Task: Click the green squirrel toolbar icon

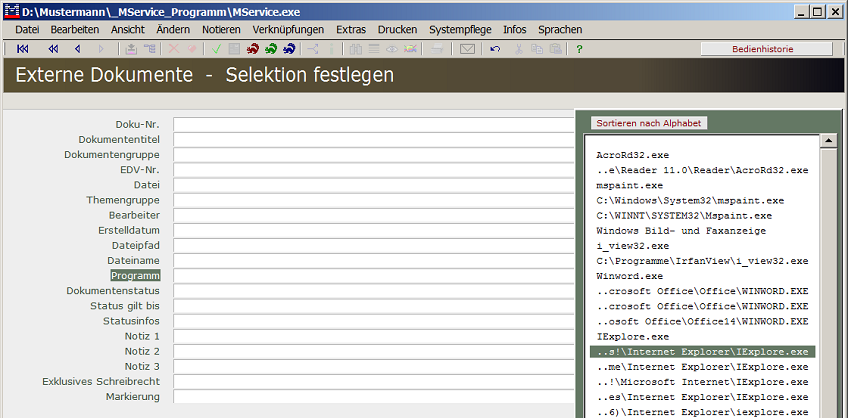Action: click(x=271, y=49)
